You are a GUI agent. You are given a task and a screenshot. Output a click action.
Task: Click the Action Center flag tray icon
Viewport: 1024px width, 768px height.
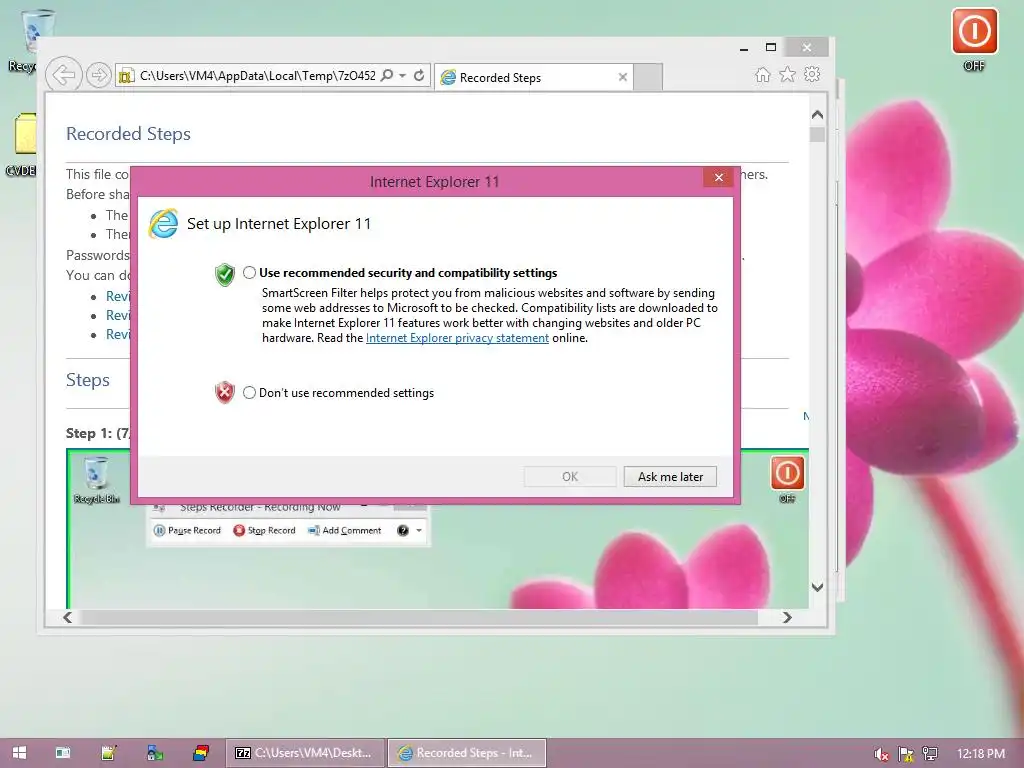point(906,754)
